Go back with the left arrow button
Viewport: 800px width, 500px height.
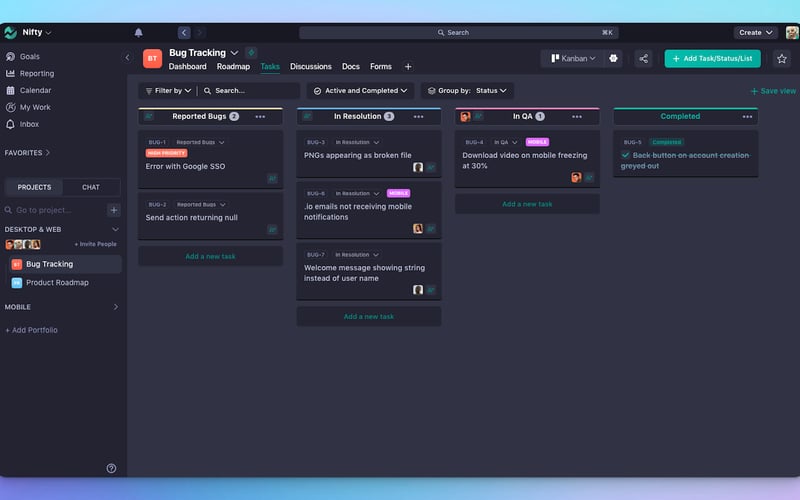point(184,33)
